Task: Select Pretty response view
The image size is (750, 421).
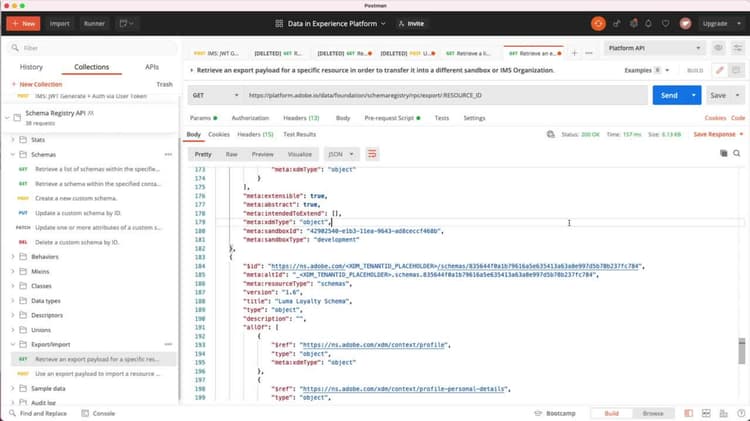Action: tap(203, 154)
